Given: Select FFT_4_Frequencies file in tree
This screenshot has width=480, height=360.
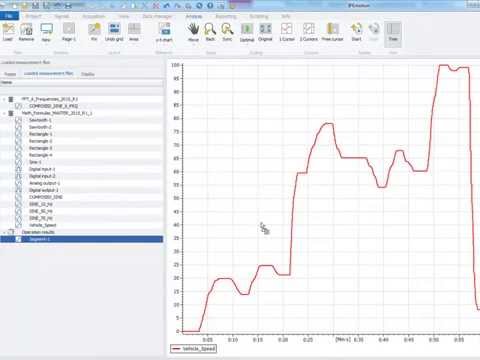Looking at the screenshot, I should 50,99.
